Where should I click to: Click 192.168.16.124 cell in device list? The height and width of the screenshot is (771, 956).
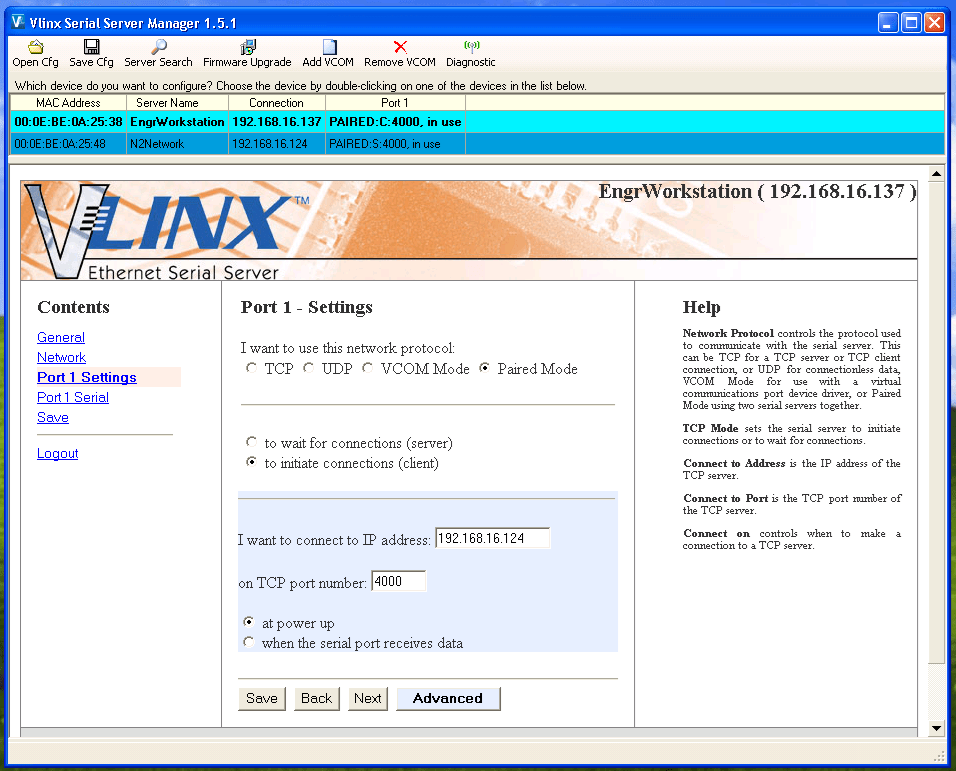(x=277, y=144)
